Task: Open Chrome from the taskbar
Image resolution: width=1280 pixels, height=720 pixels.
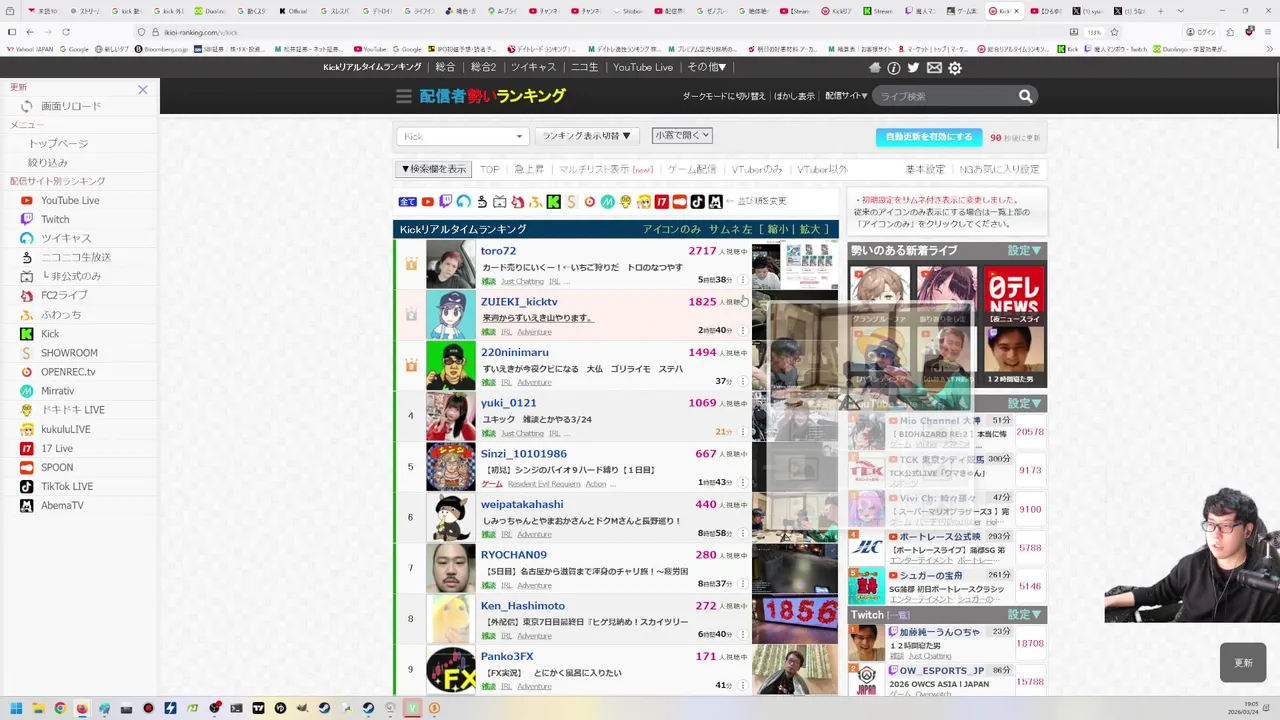Action: (60, 708)
